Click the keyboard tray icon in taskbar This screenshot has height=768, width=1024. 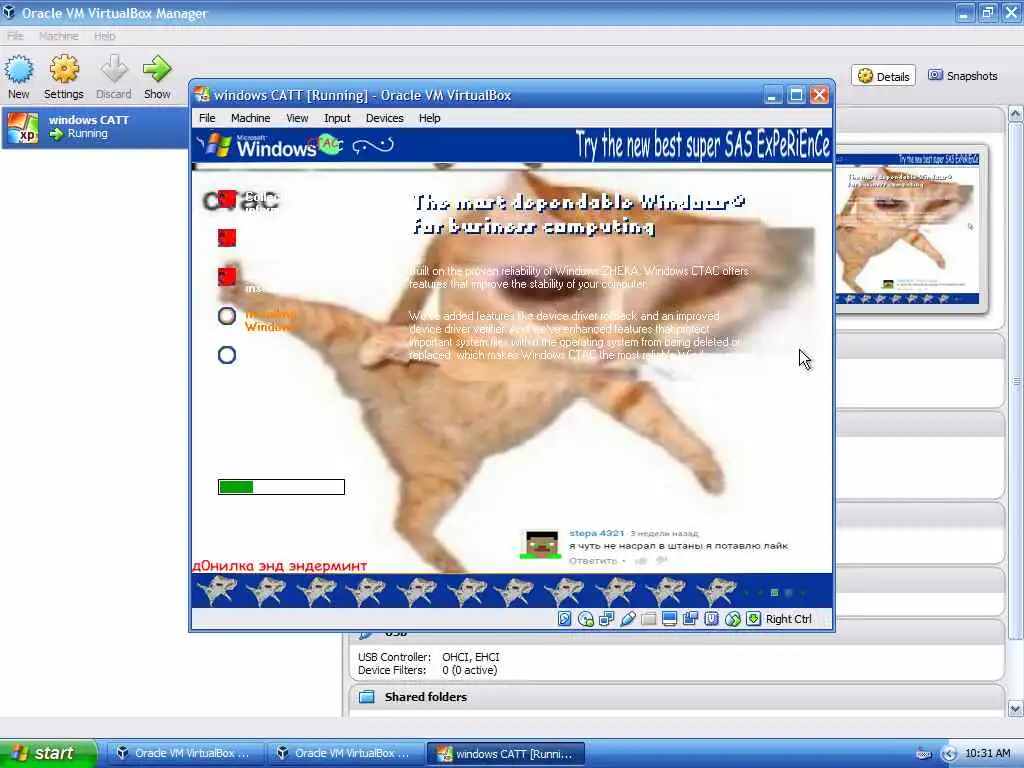coord(923,754)
